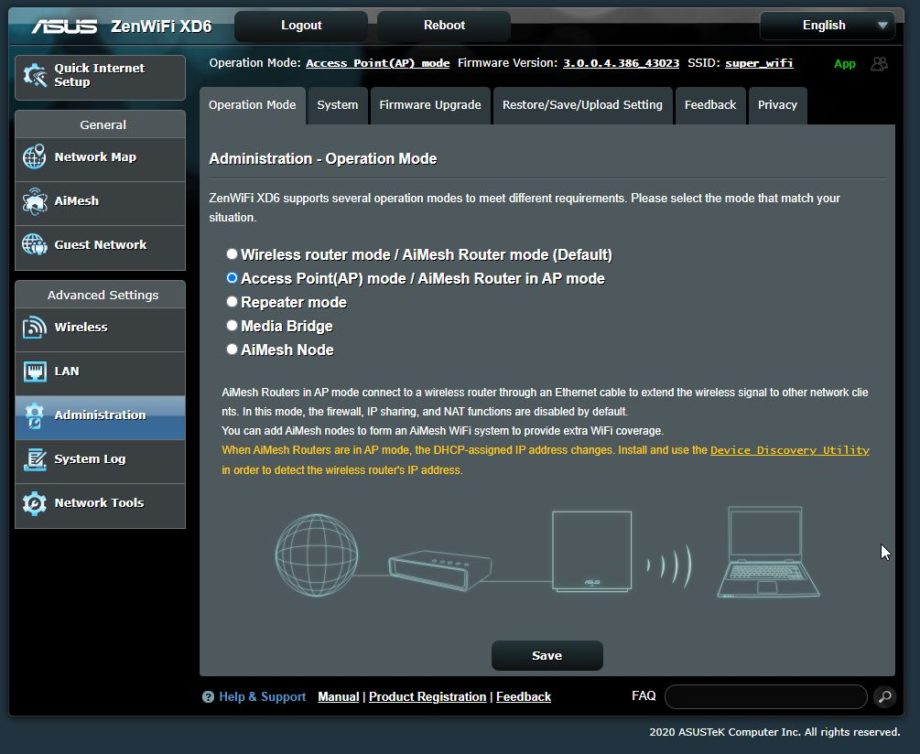Enable the AiMesh Node radio option
The width and height of the screenshot is (920, 754).
pos(232,350)
